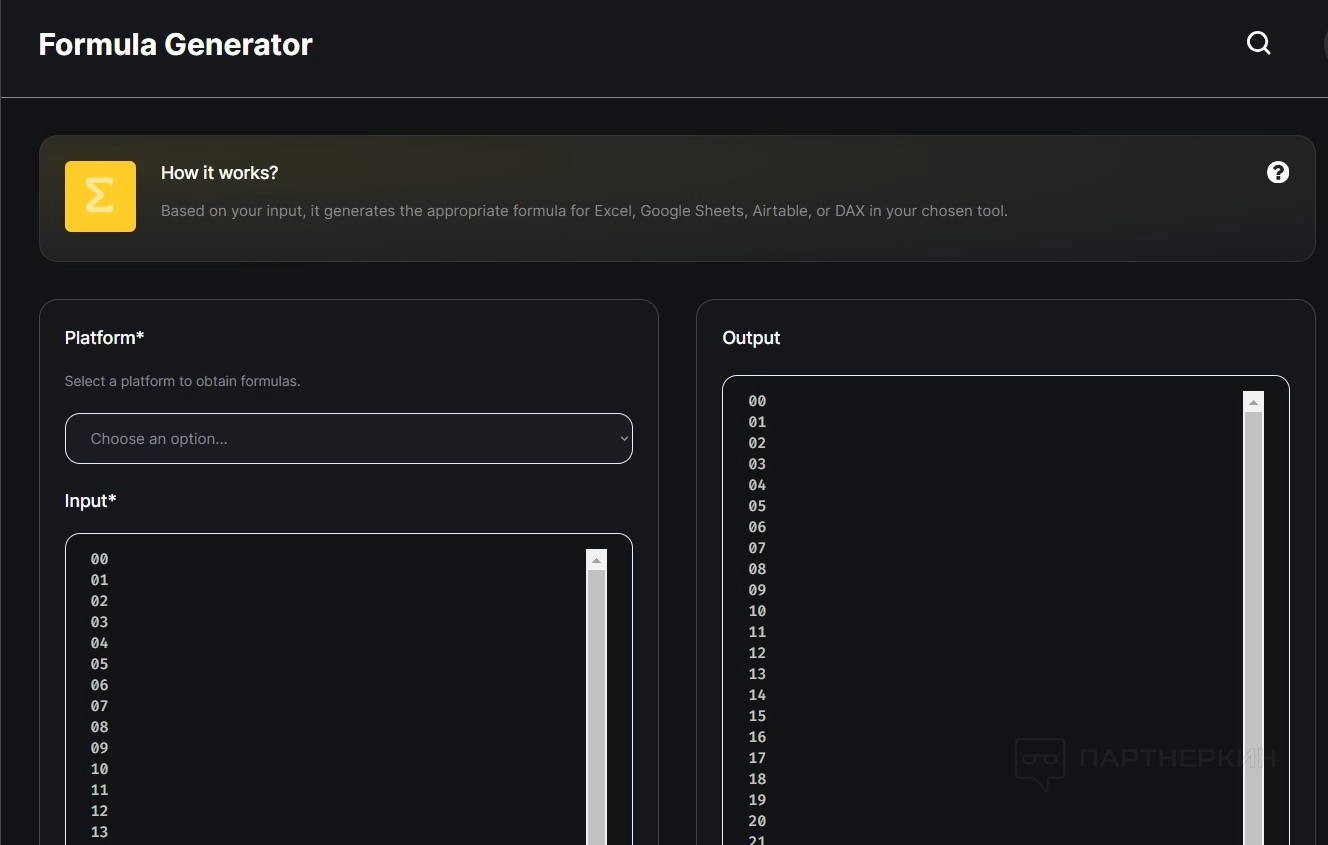Select line number 06 in the Input editor
1328x845 pixels.
pos(99,685)
